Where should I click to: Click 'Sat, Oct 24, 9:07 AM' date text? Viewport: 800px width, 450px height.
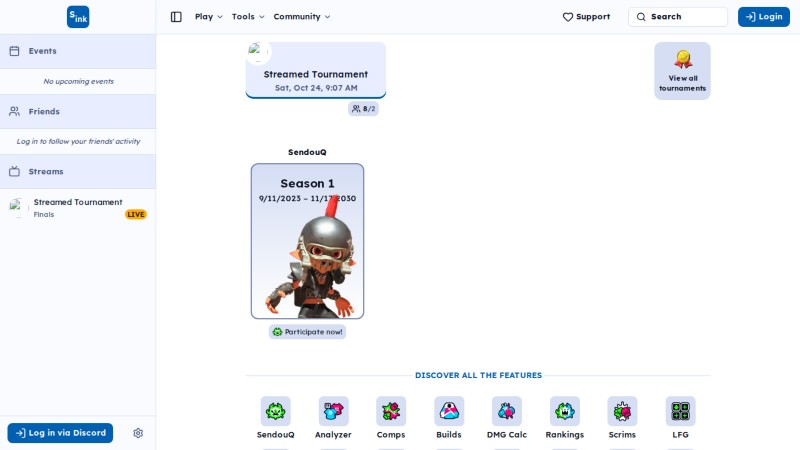click(316, 88)
